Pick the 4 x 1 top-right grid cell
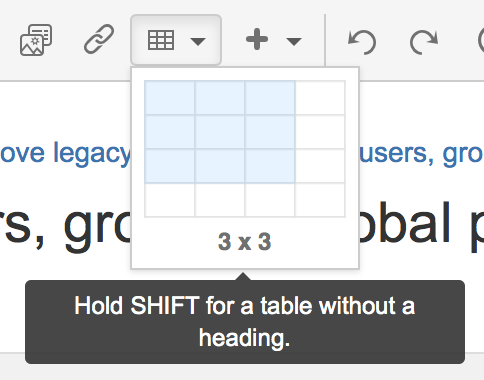Image resolution: width=484 pixels, height=380 pixels. 320,98
